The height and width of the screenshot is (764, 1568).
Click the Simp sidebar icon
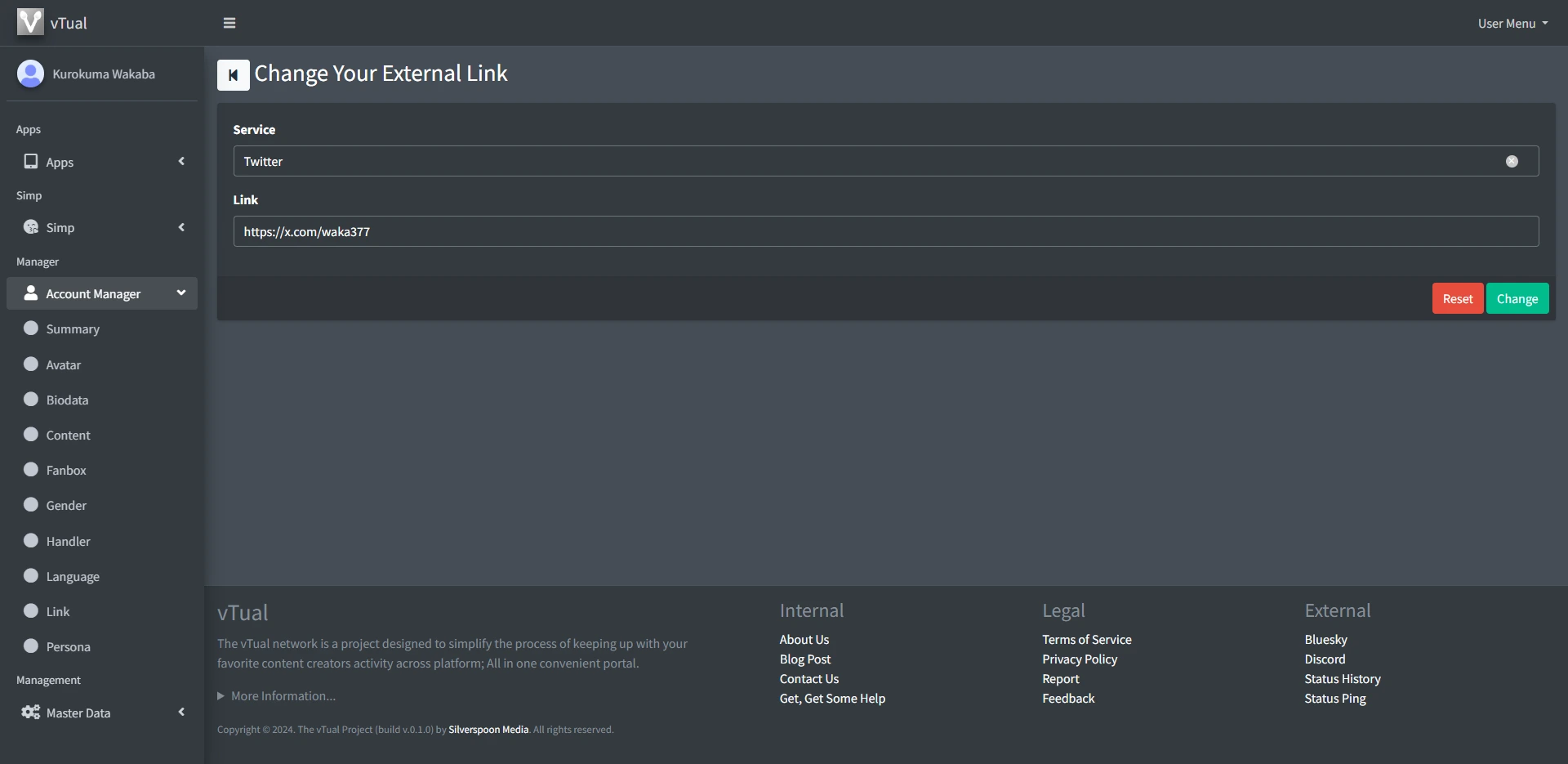point(31,227)
